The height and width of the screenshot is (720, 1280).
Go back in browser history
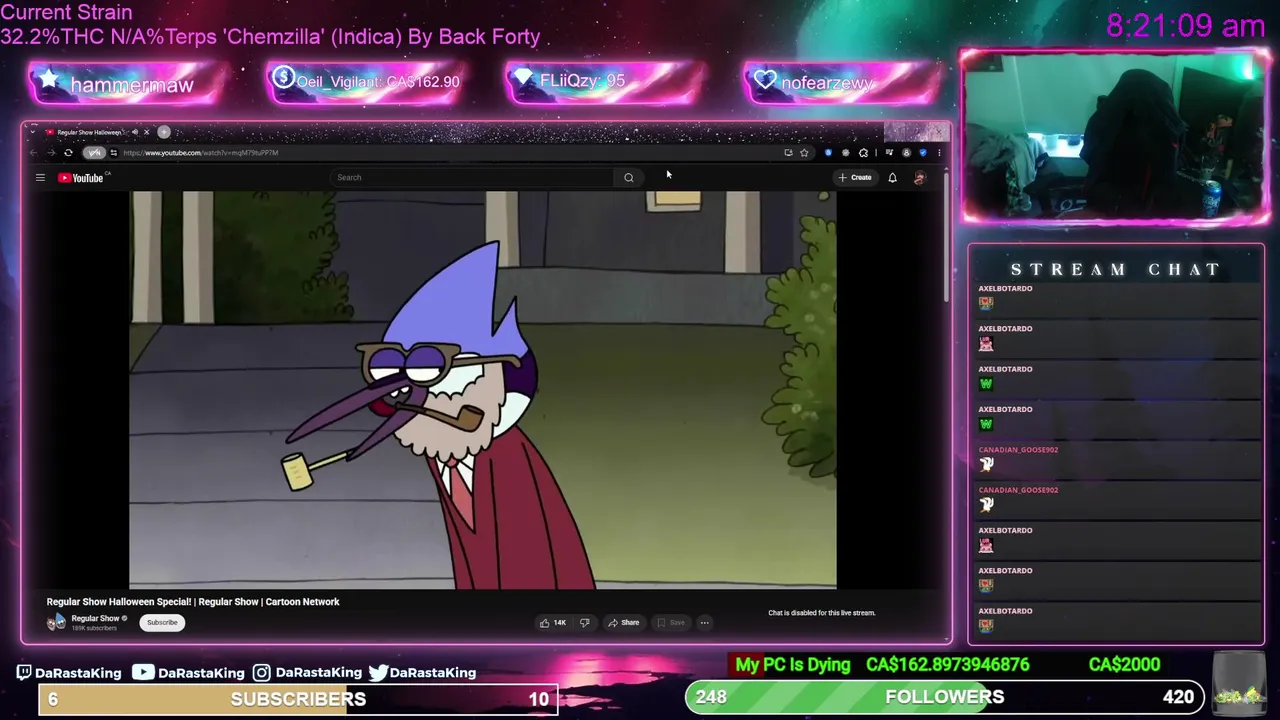(x=33, y=153)
